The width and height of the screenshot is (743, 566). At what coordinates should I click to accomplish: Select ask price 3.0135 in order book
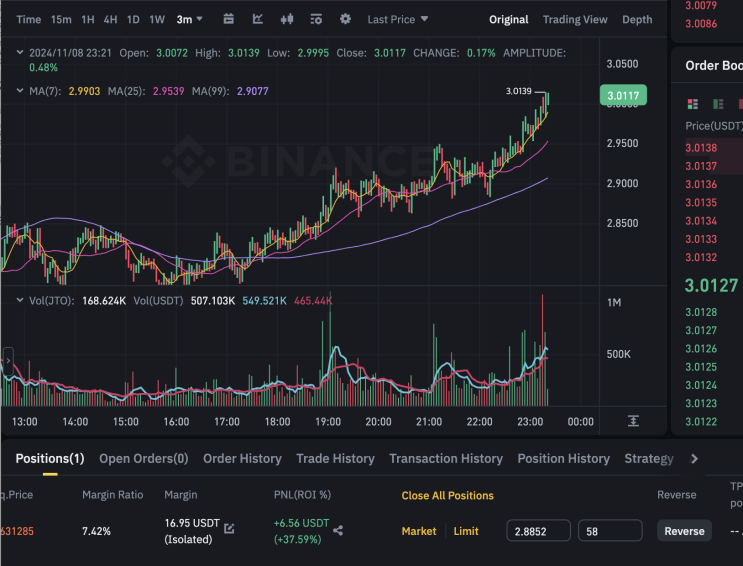(x=701, y=202)
